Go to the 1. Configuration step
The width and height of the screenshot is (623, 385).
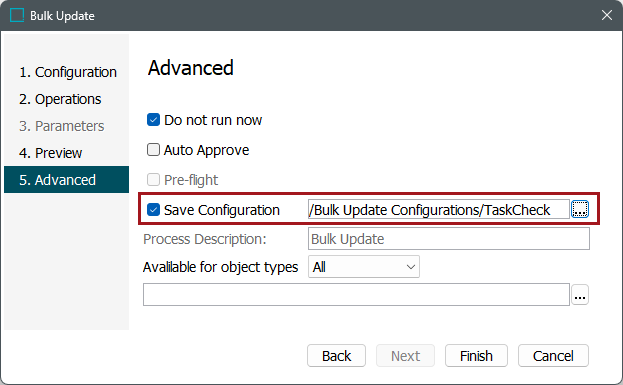[x=68, y=72]
